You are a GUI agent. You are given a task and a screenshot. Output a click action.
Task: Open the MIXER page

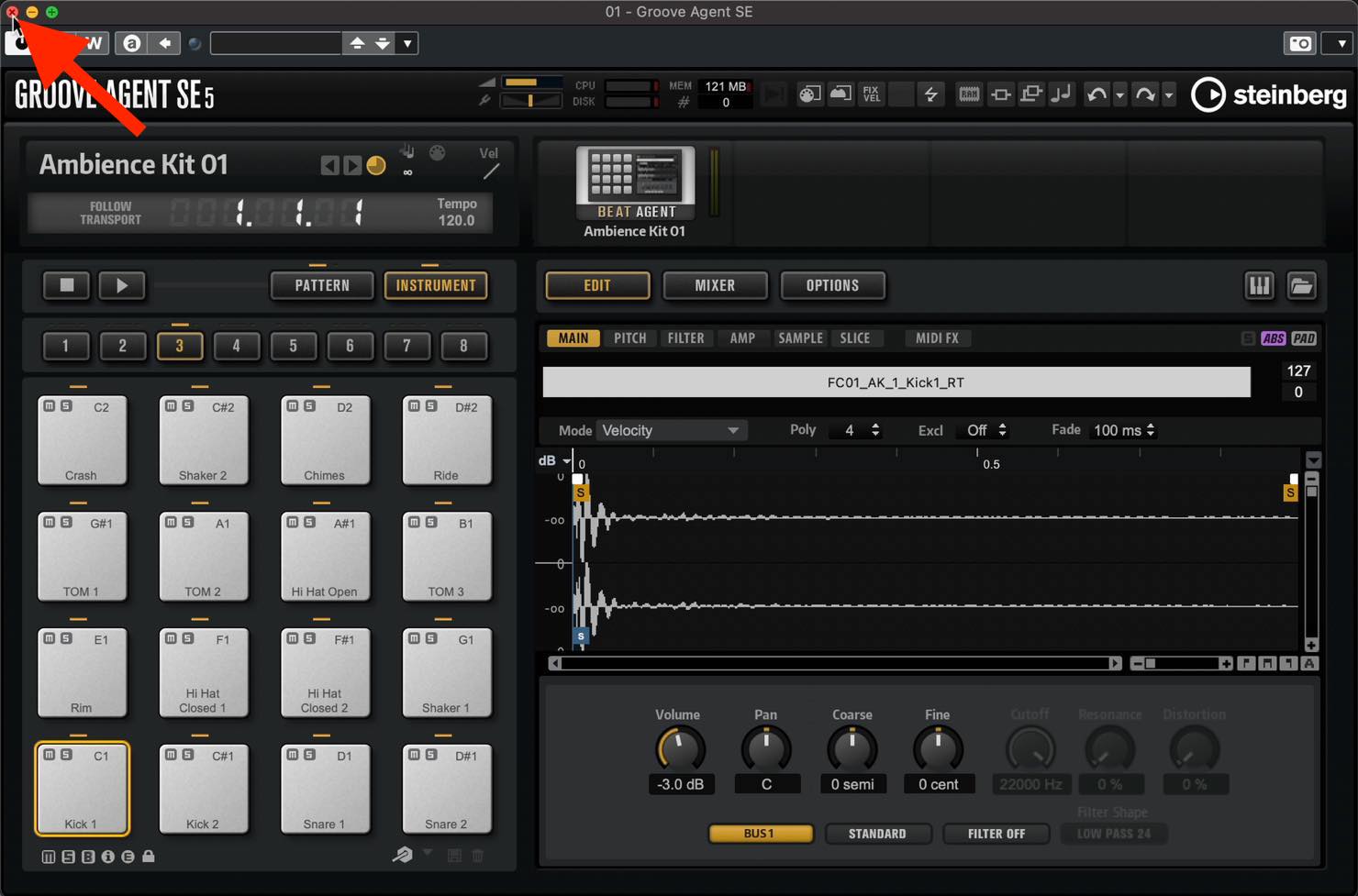coord(715,285)
